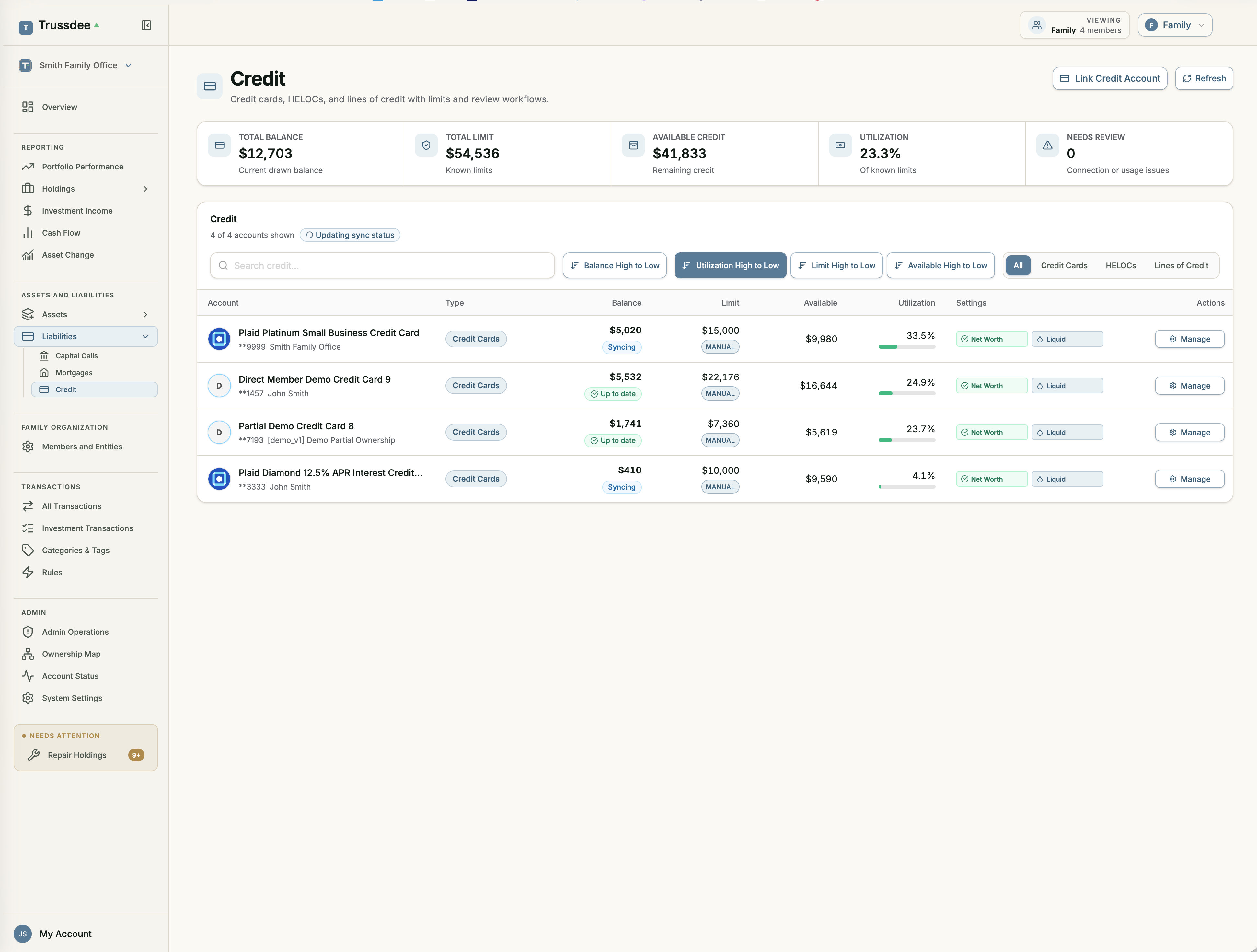Click Repair Holdings wrench icon
Image resolution: width=1257 pixels, height=952 pixels.
(33, 755)
